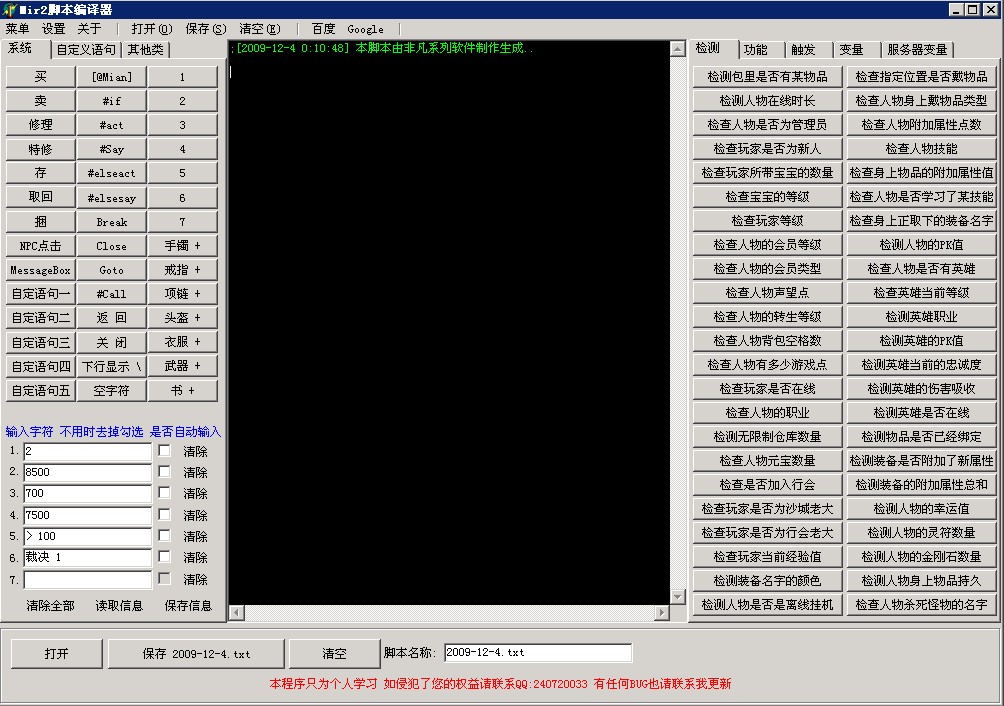Switch to the 服务器变量 tab
This screenshot has height=706, width=1004.
[x=918, y=49]
